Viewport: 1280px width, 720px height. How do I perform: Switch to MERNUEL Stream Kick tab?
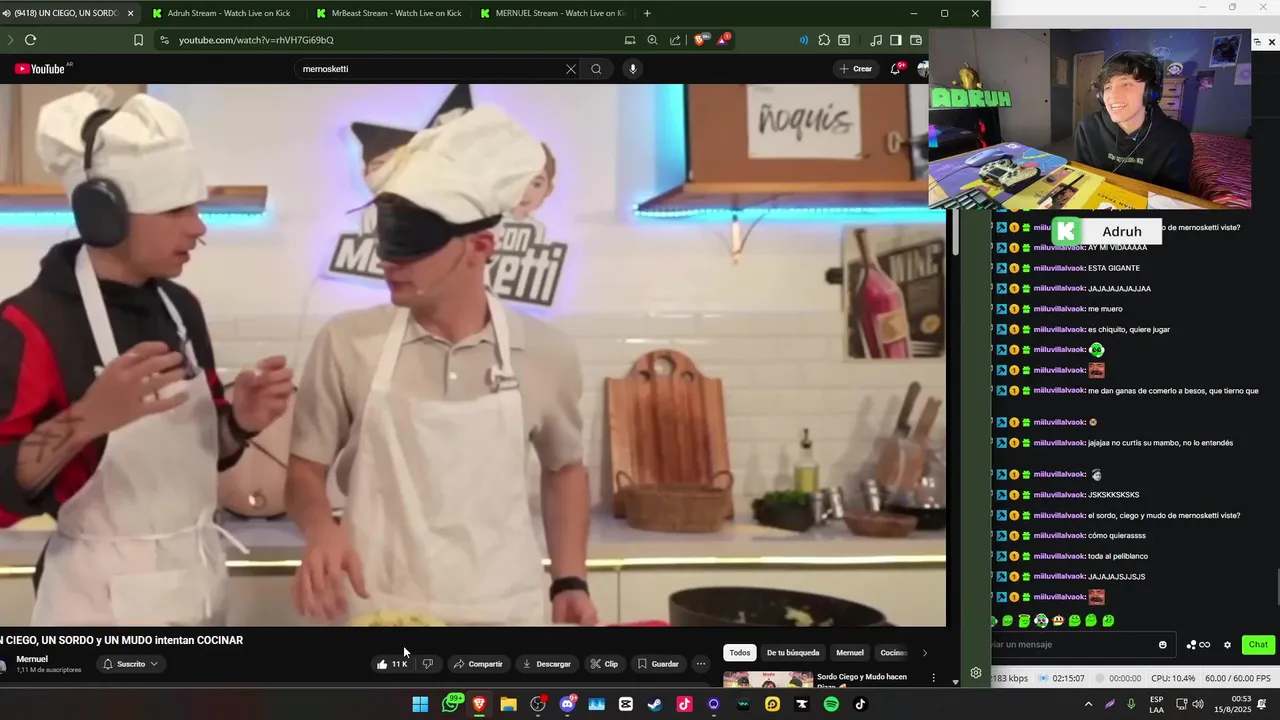[552, 13]
